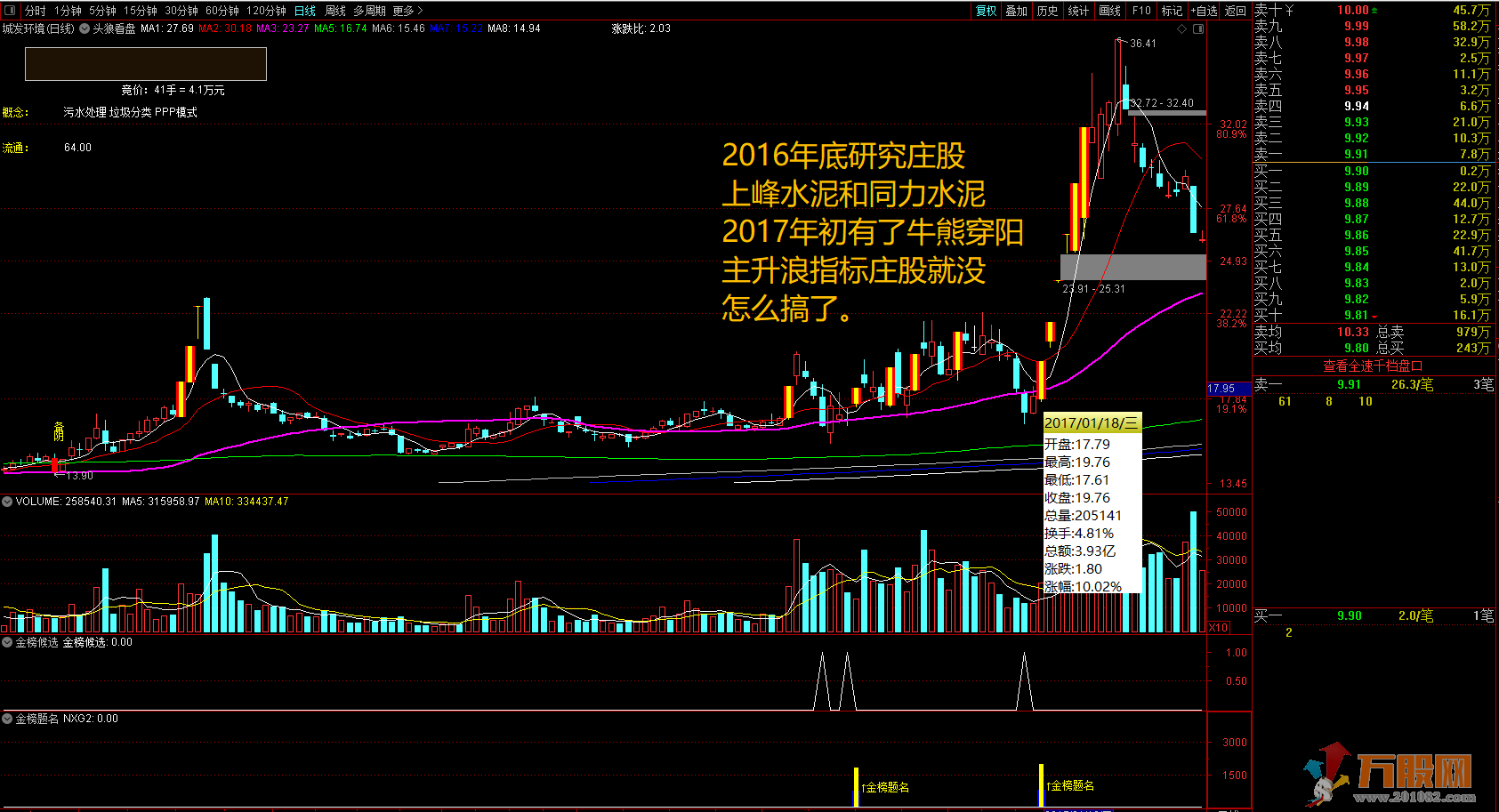Toggle the right panel icon beside the diamond
1499x812 pixels.
point(1198,28)
